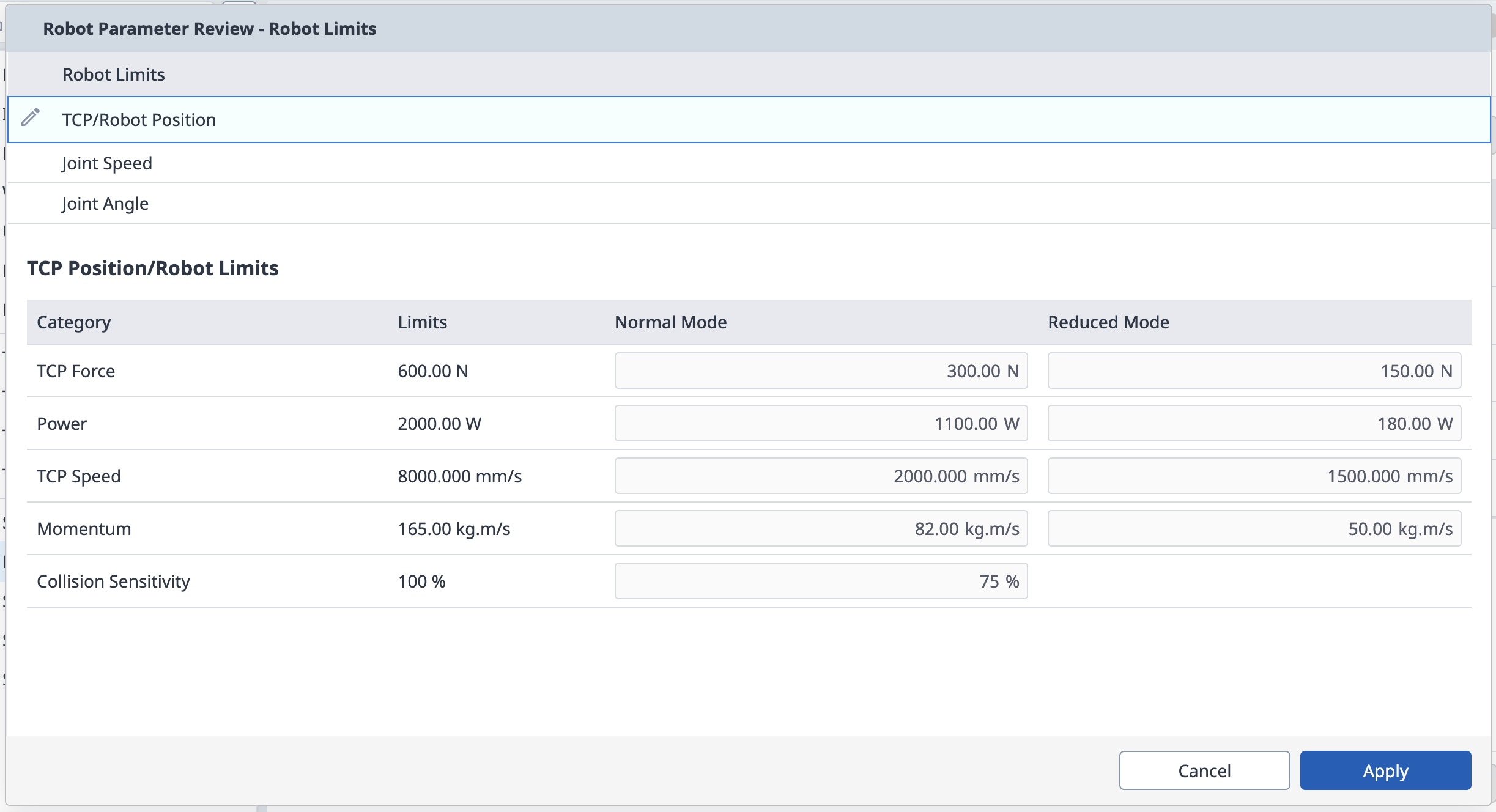Open the Joint Speed section
Viewport: 1496px width, 812px height.
pyautogui.click(x=107, y=163)
